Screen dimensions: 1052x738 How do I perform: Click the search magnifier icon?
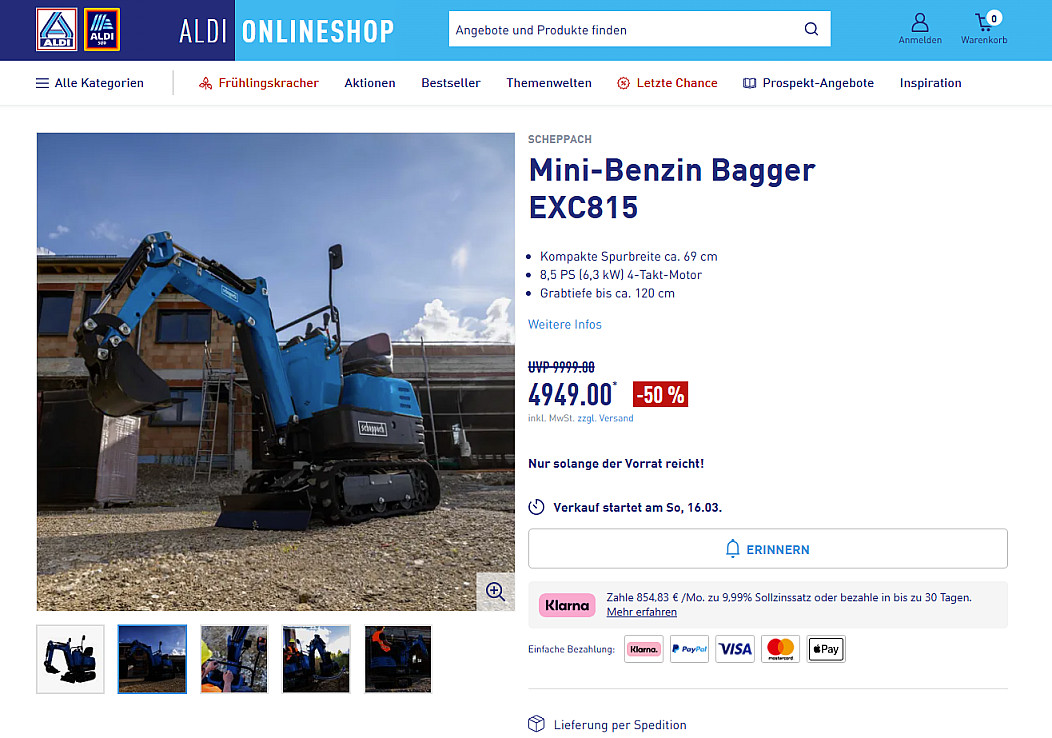pyautogui.click(x=811, y=29)
